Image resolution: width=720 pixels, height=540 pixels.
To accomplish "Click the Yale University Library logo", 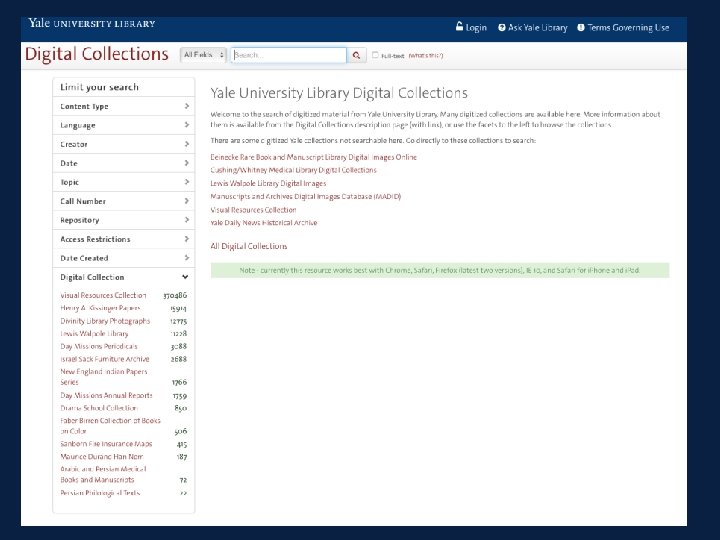I will coord(92,23).
